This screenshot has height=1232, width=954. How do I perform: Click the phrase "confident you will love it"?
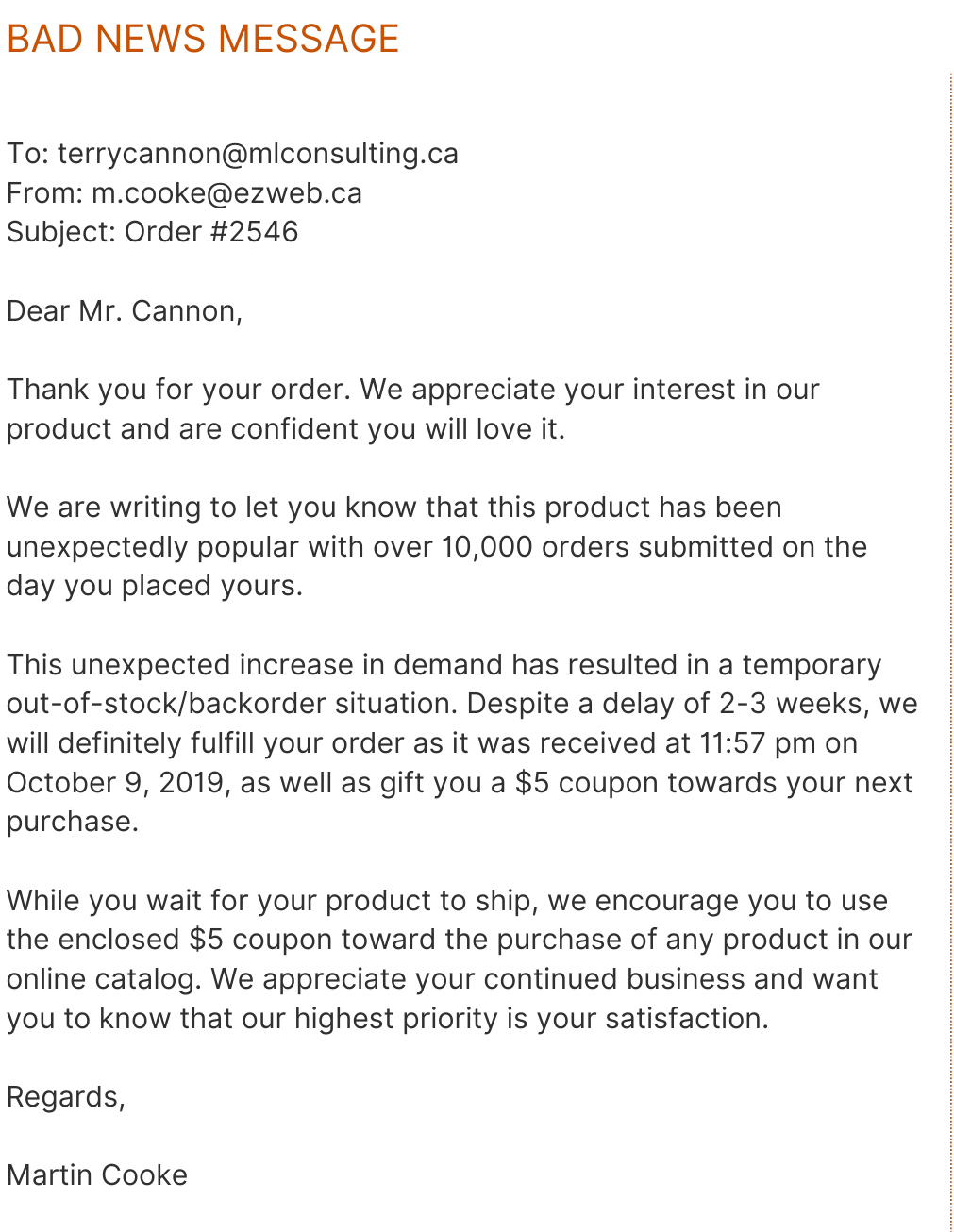pyautogui.click(x=396, y=429)
